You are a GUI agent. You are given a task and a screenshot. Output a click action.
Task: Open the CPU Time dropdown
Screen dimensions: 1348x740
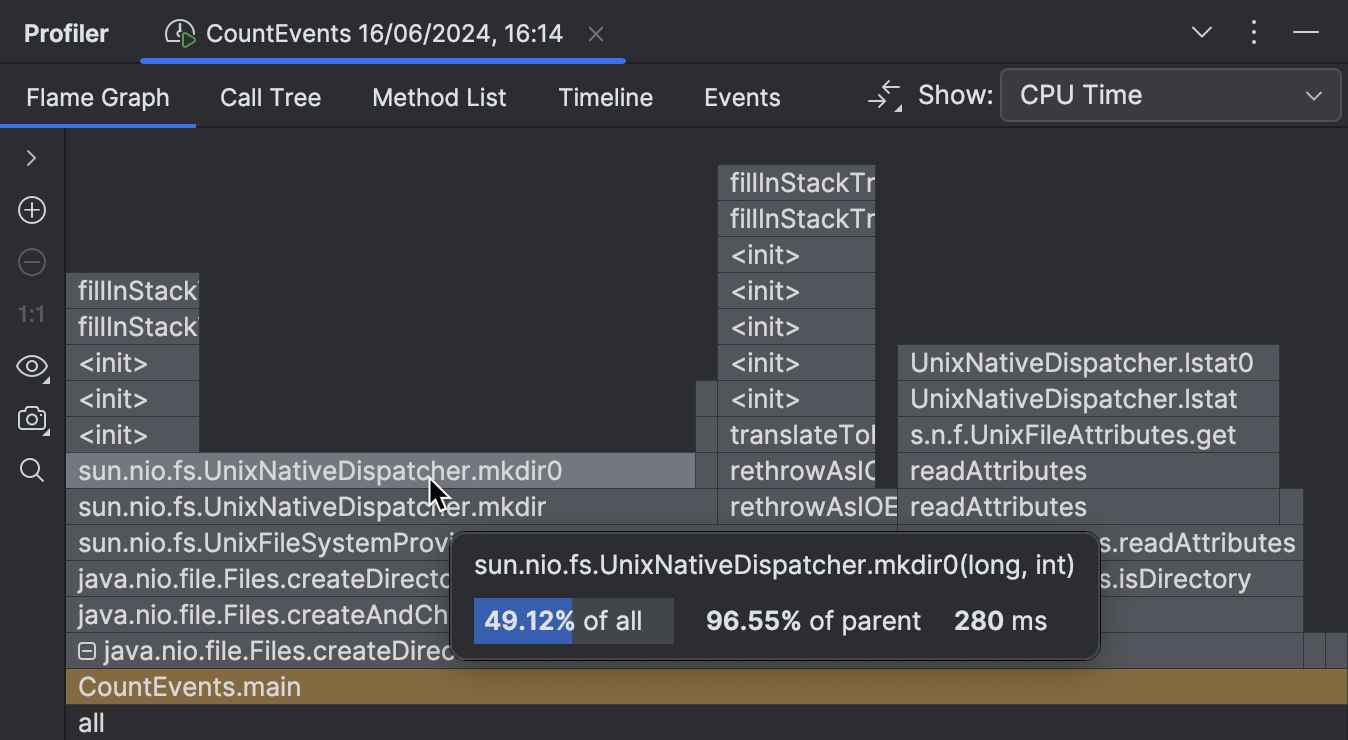[1170, 96]
